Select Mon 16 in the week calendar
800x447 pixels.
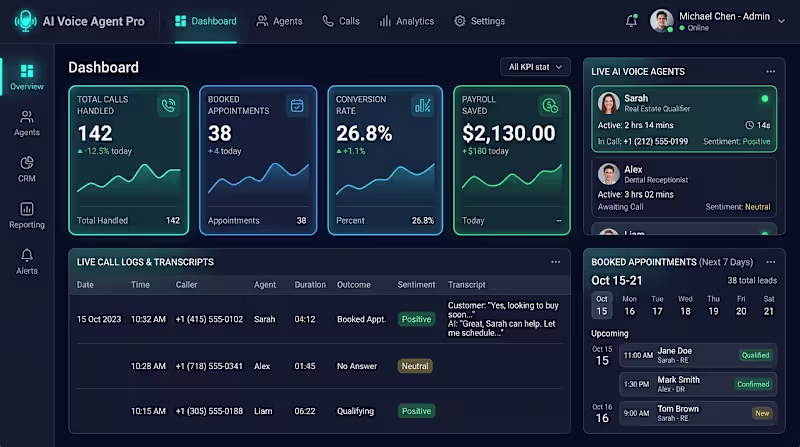[x=630, y=305]
